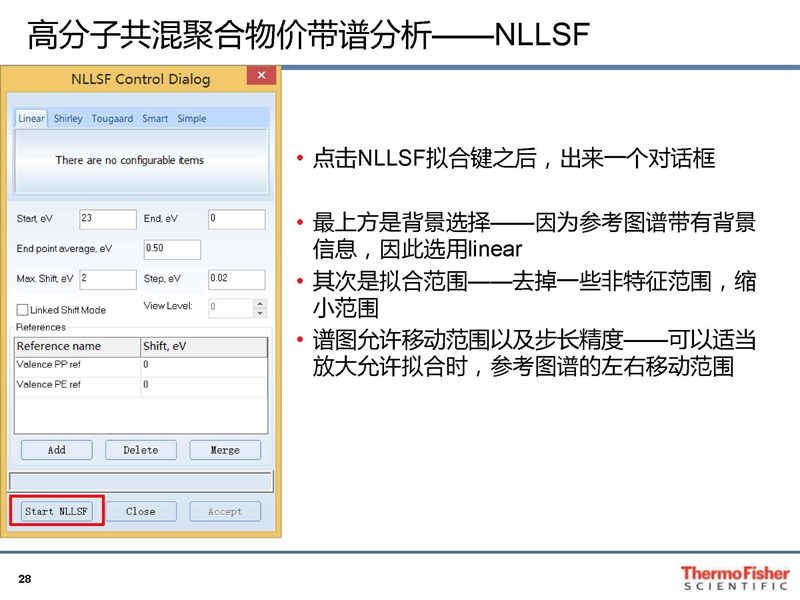Click the Delete reference button

[x=141, y=450]
